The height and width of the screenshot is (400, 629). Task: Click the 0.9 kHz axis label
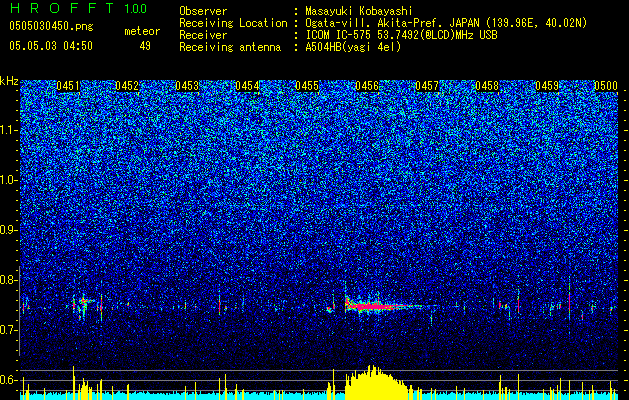coord(9,230)
